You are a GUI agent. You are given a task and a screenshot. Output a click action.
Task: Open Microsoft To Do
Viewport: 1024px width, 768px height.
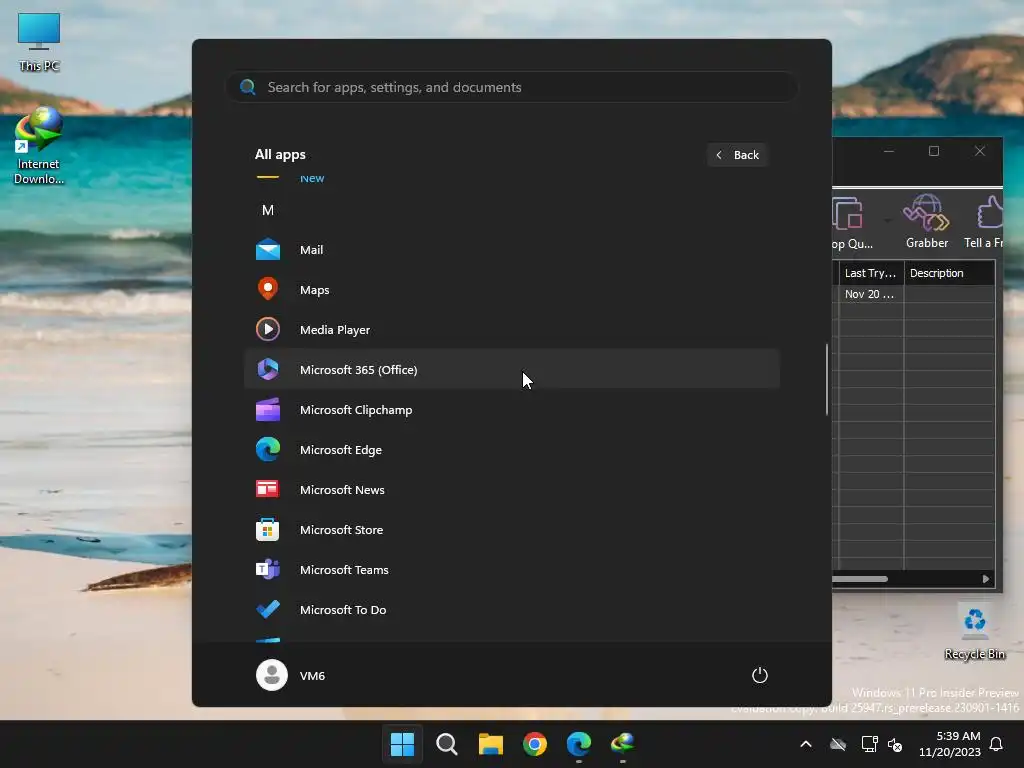coord(511,609)
